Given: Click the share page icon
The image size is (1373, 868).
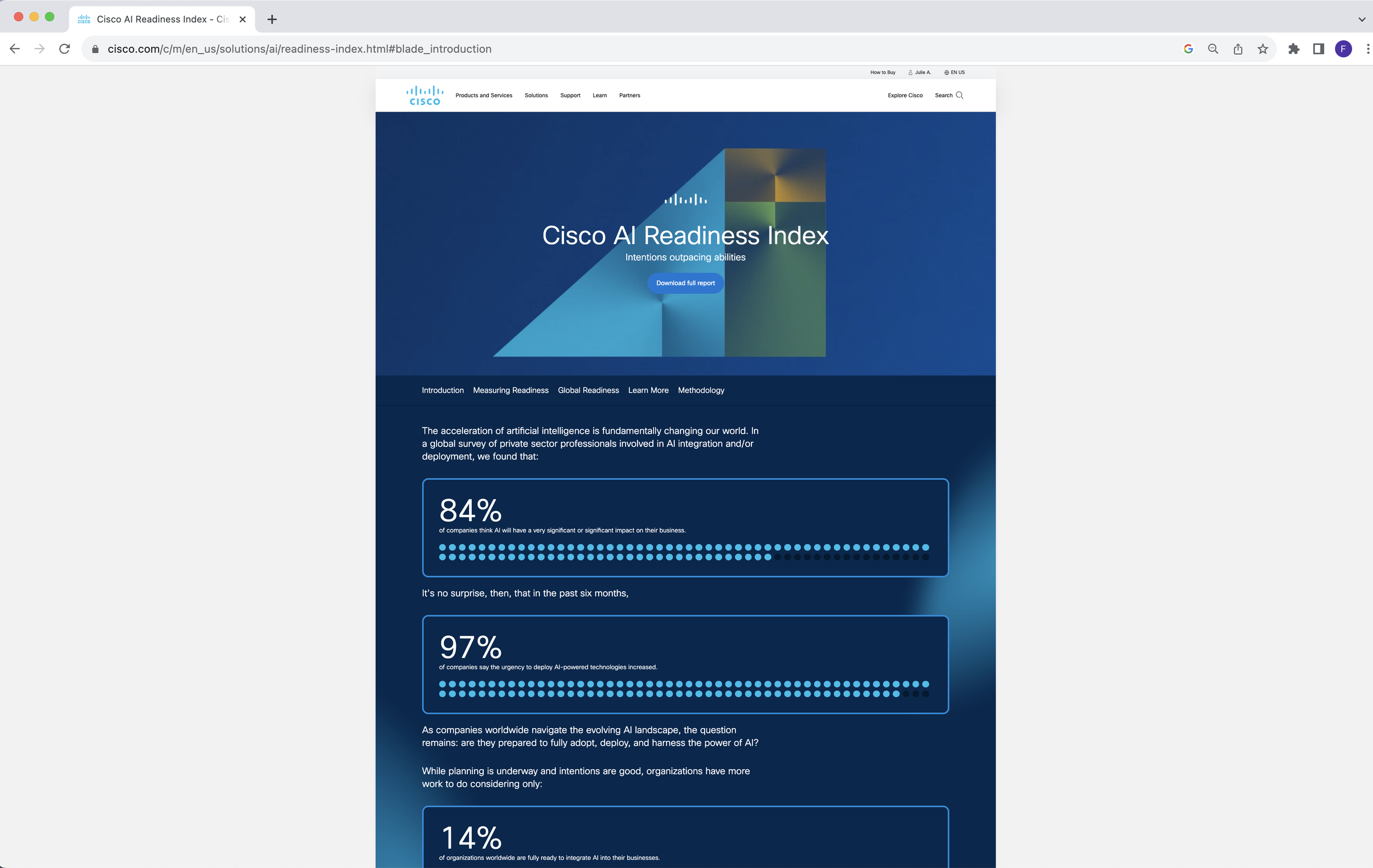Looking at the screenshot, I should coord(1238,49).
